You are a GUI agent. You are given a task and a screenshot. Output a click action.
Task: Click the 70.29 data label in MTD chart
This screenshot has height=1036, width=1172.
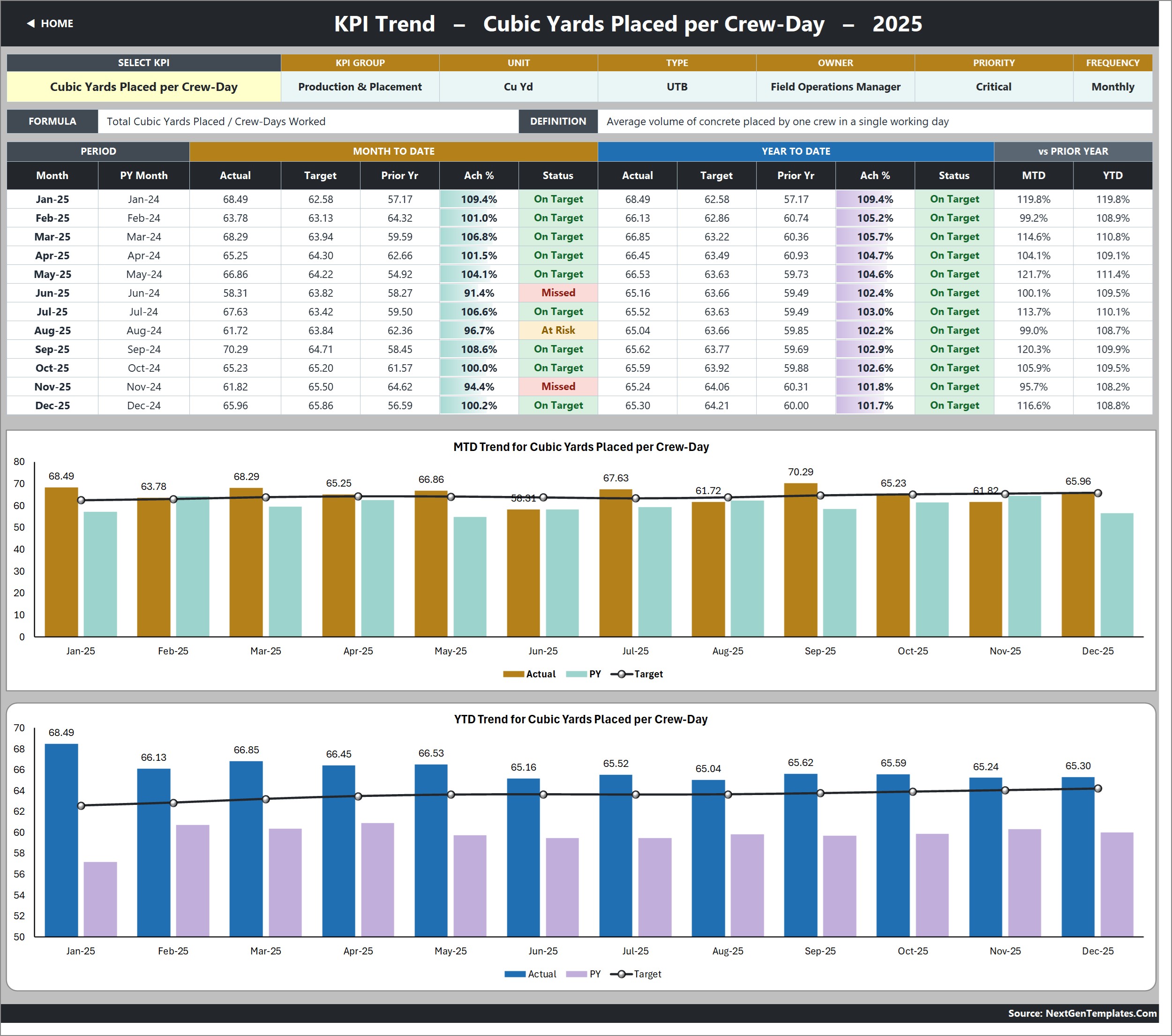[800, 472]
